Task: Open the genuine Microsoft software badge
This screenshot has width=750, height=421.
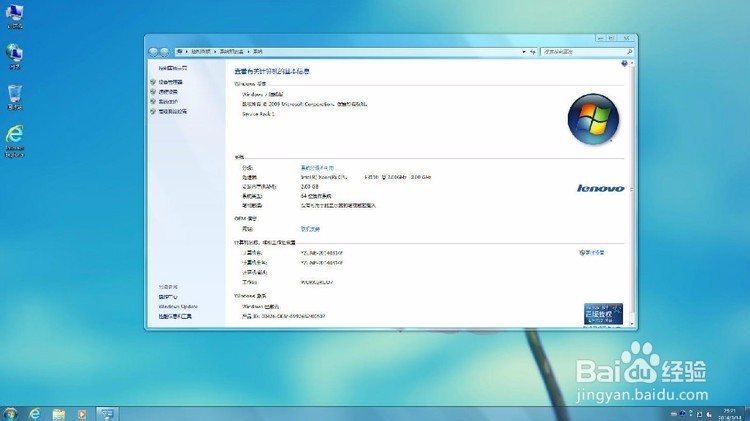Action: point(603,313)
